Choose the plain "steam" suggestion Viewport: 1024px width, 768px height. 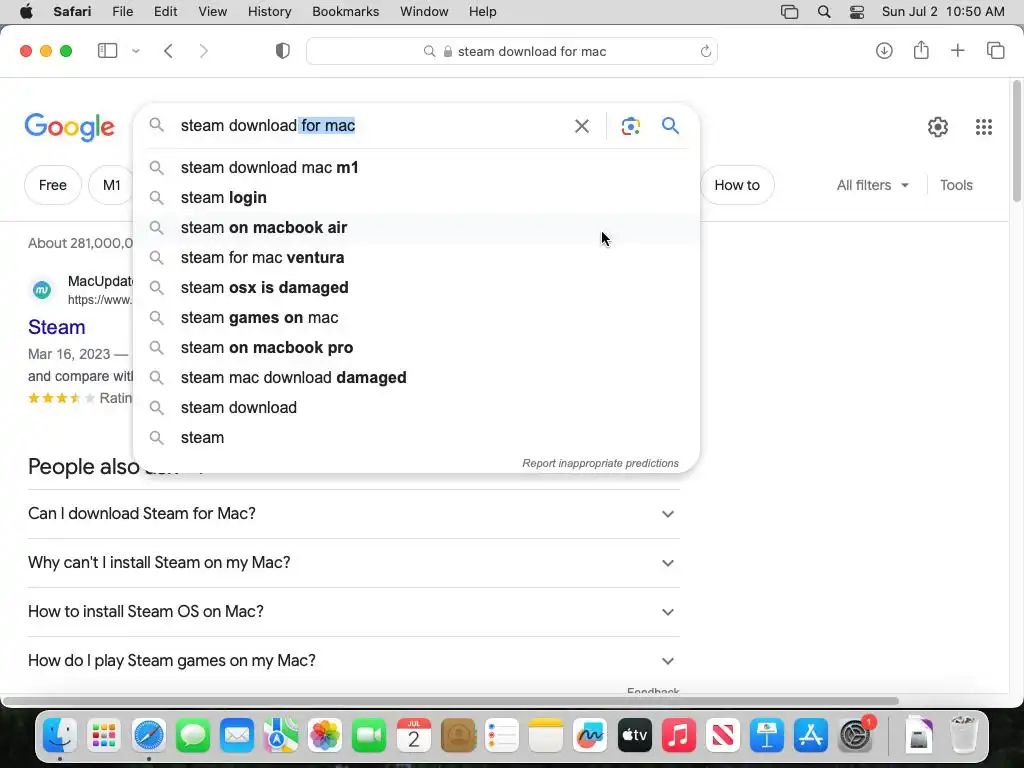tap(416, 438)
